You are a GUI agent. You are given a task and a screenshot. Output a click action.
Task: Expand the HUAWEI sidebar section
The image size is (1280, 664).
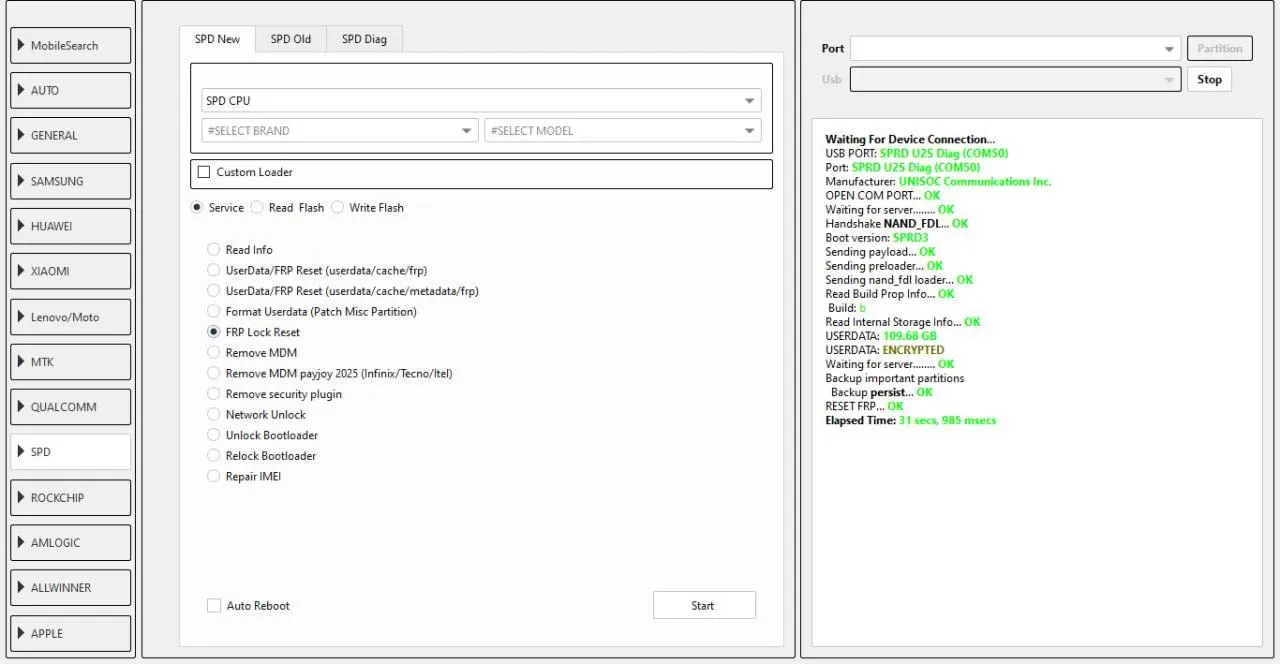(70, 226)
